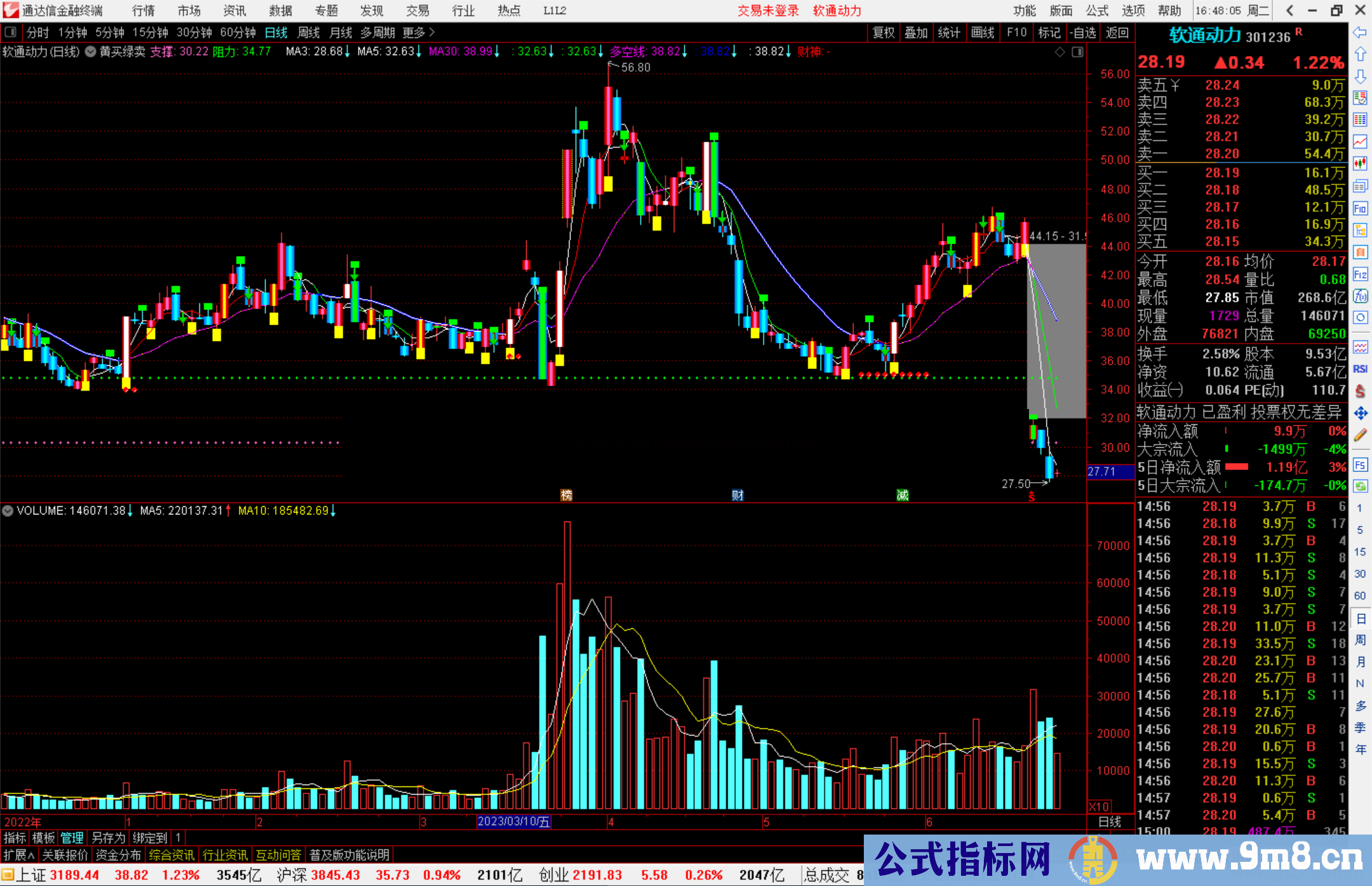Toggle the panel layout icon near the chart's top-right
The width and height of the screenshot is (1372, 886).
[x=1077, y=52]
